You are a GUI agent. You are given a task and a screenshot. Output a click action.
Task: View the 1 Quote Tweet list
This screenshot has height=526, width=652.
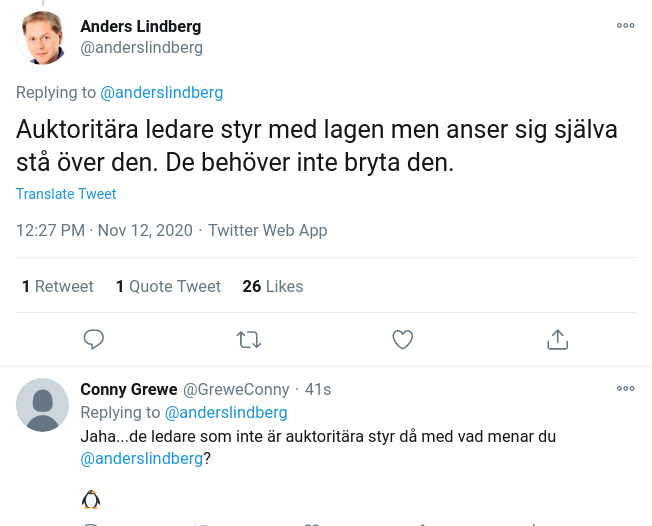168,286
